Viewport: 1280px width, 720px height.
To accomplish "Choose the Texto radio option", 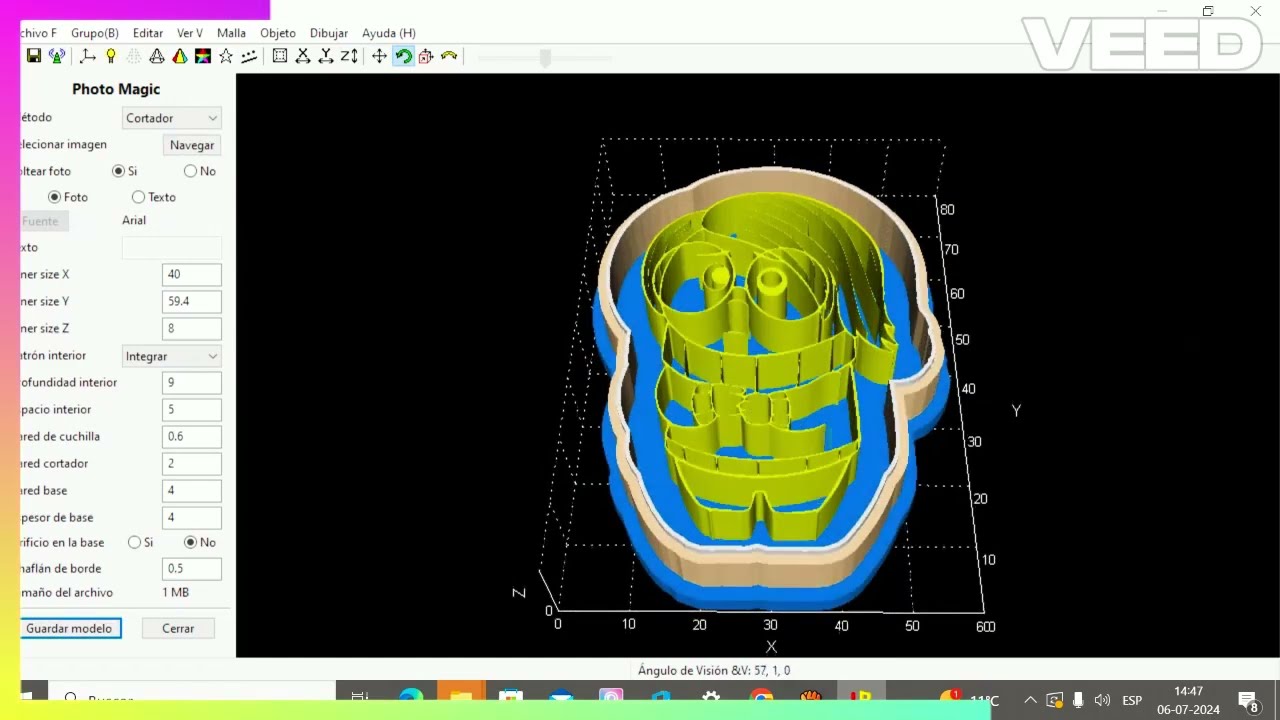I will (138, 197).
